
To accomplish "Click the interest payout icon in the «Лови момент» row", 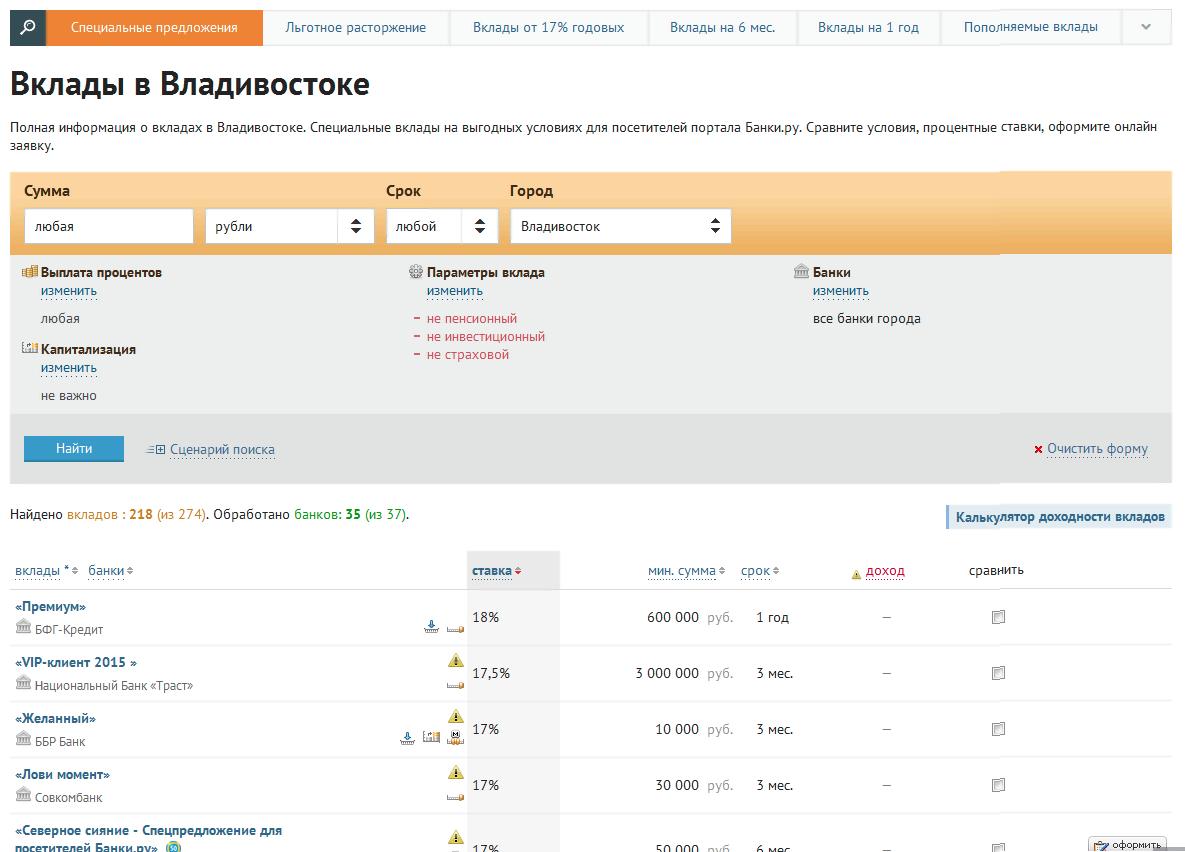I will pyautogui.click(x=455, y=797).
